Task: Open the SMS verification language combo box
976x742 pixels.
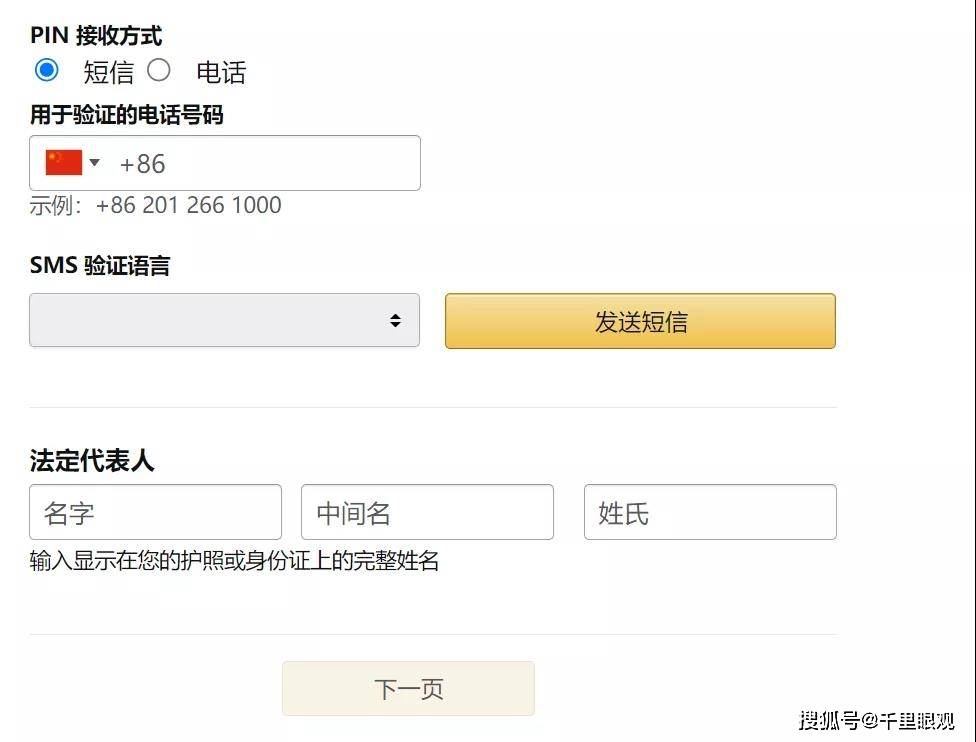Action: 225,320
